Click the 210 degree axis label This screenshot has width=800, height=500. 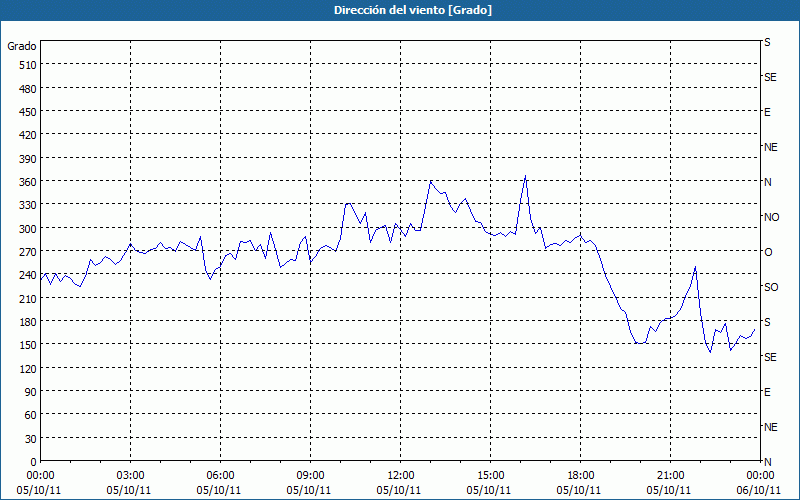28,299
